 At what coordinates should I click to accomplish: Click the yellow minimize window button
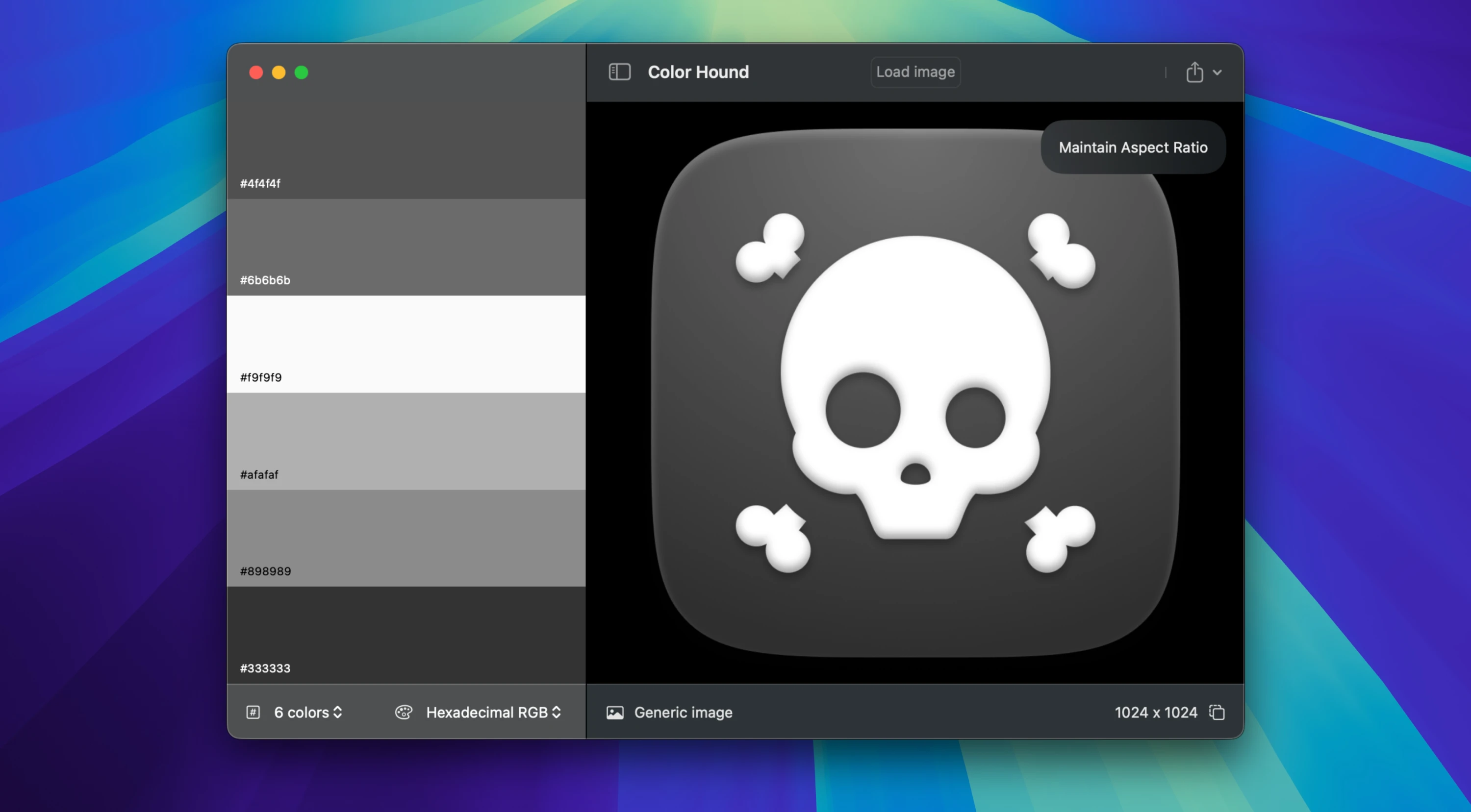click(x=279, y=73)
